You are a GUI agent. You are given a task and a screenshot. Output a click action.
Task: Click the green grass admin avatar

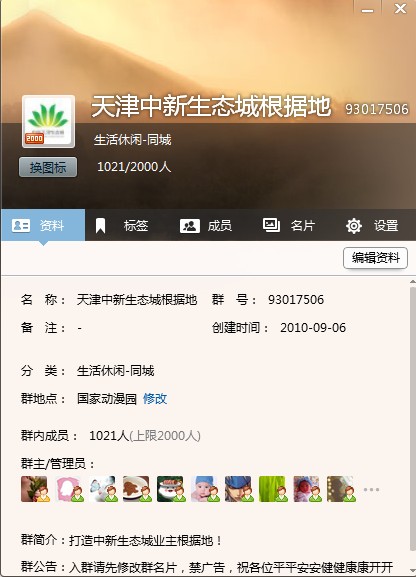pyautogui.click(x=273, y=489)
